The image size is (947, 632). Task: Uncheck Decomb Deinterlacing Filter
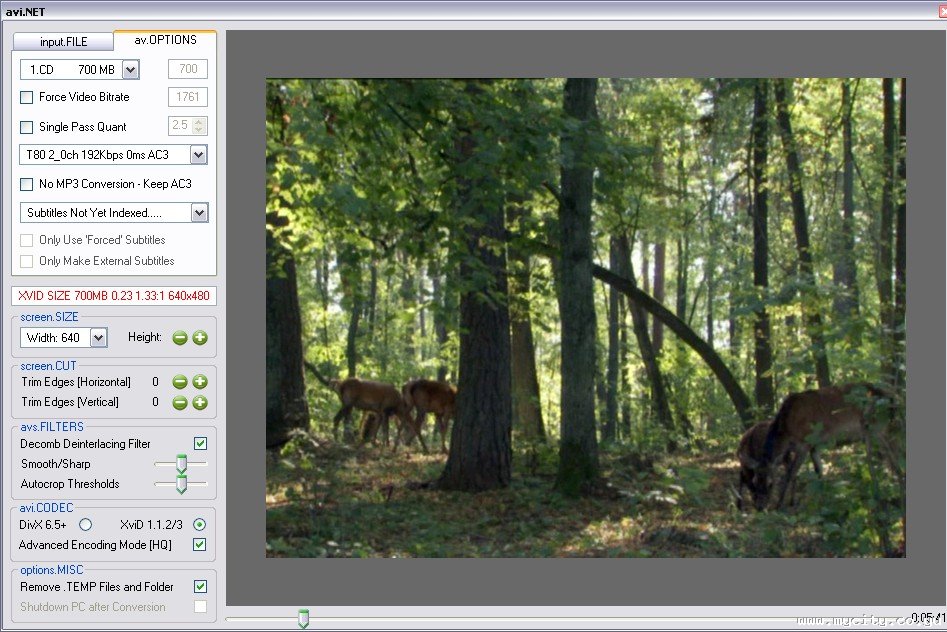pos(201,443)
